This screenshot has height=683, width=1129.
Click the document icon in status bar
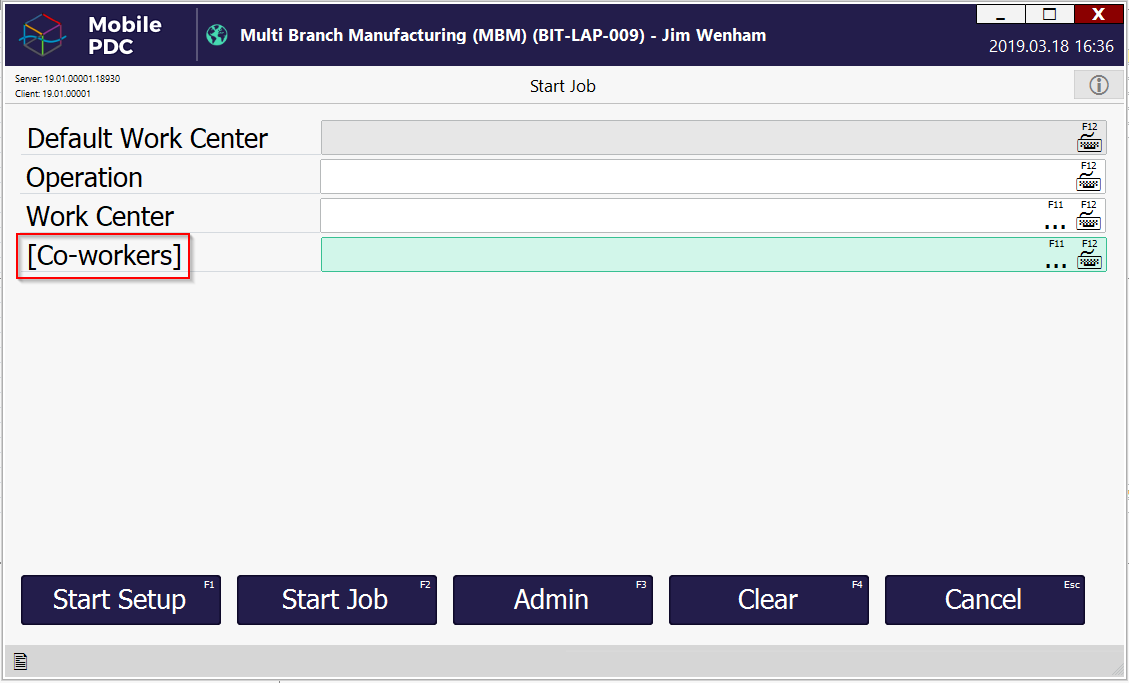tap(20, 661)
